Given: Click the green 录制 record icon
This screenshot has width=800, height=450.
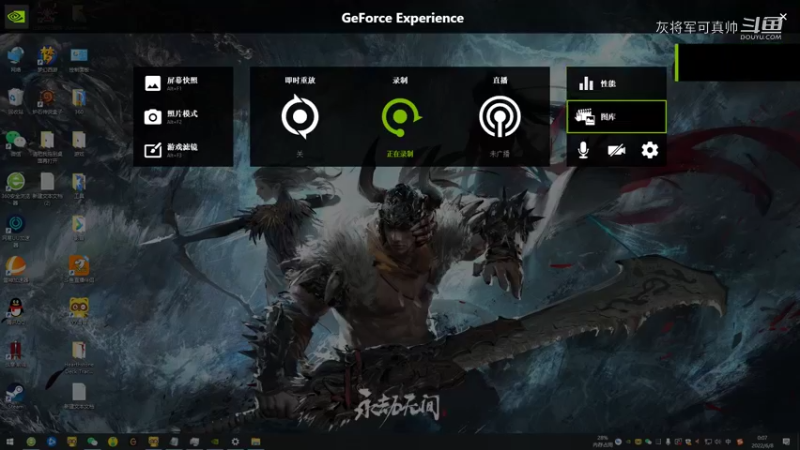Looking at the screenshot, I should (401, 117).
